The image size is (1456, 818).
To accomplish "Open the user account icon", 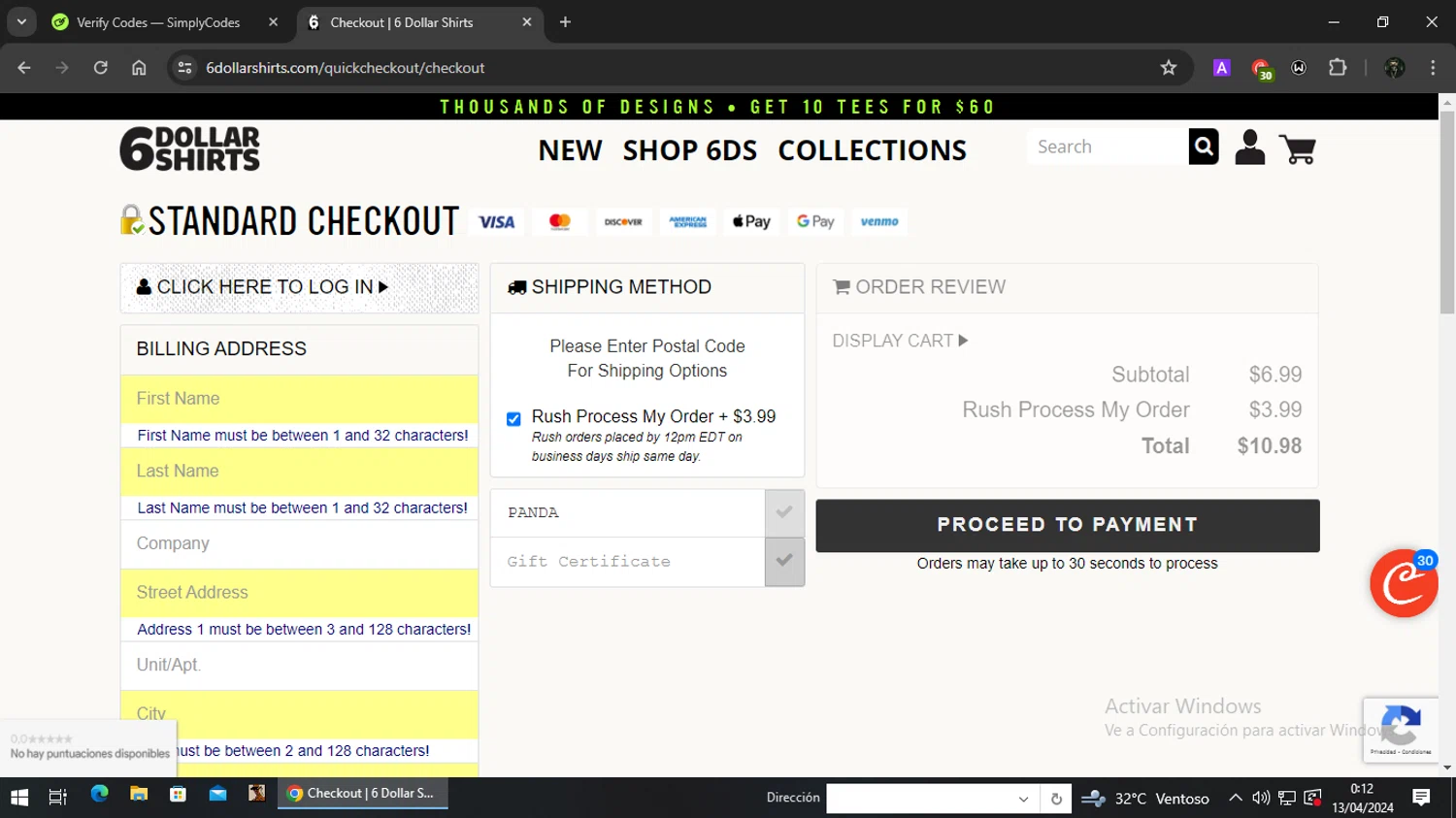I will pos(1249,147).
